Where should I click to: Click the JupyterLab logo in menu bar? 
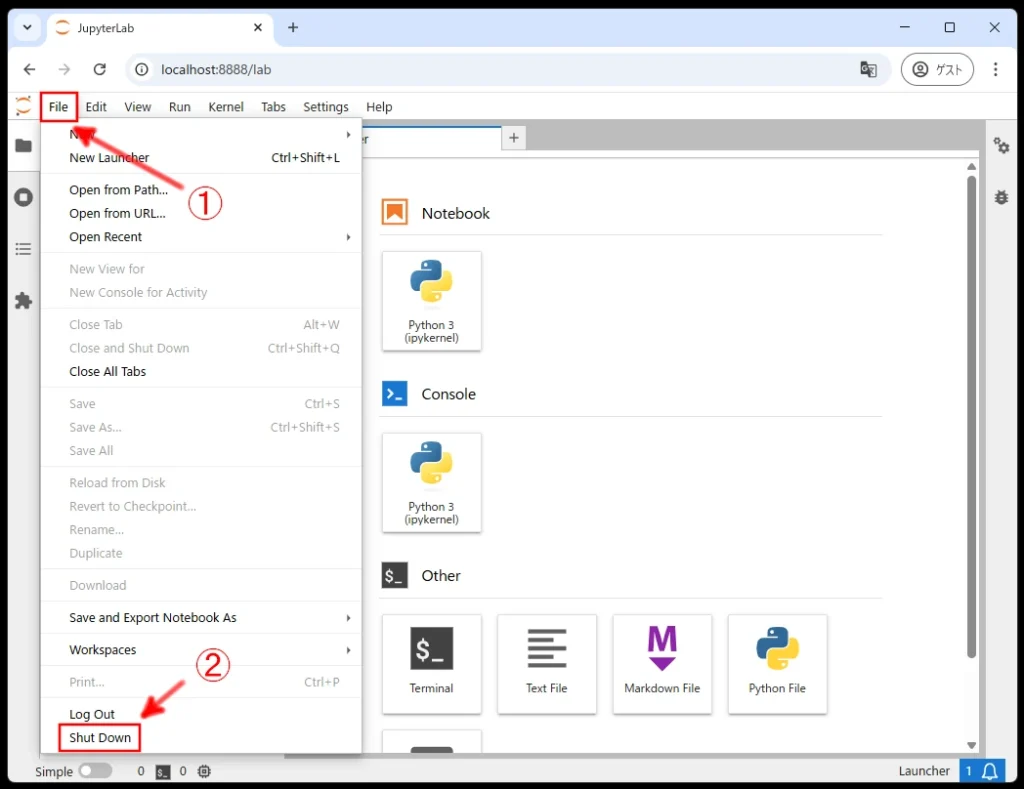pyautogui.click(x=24, y=106)
